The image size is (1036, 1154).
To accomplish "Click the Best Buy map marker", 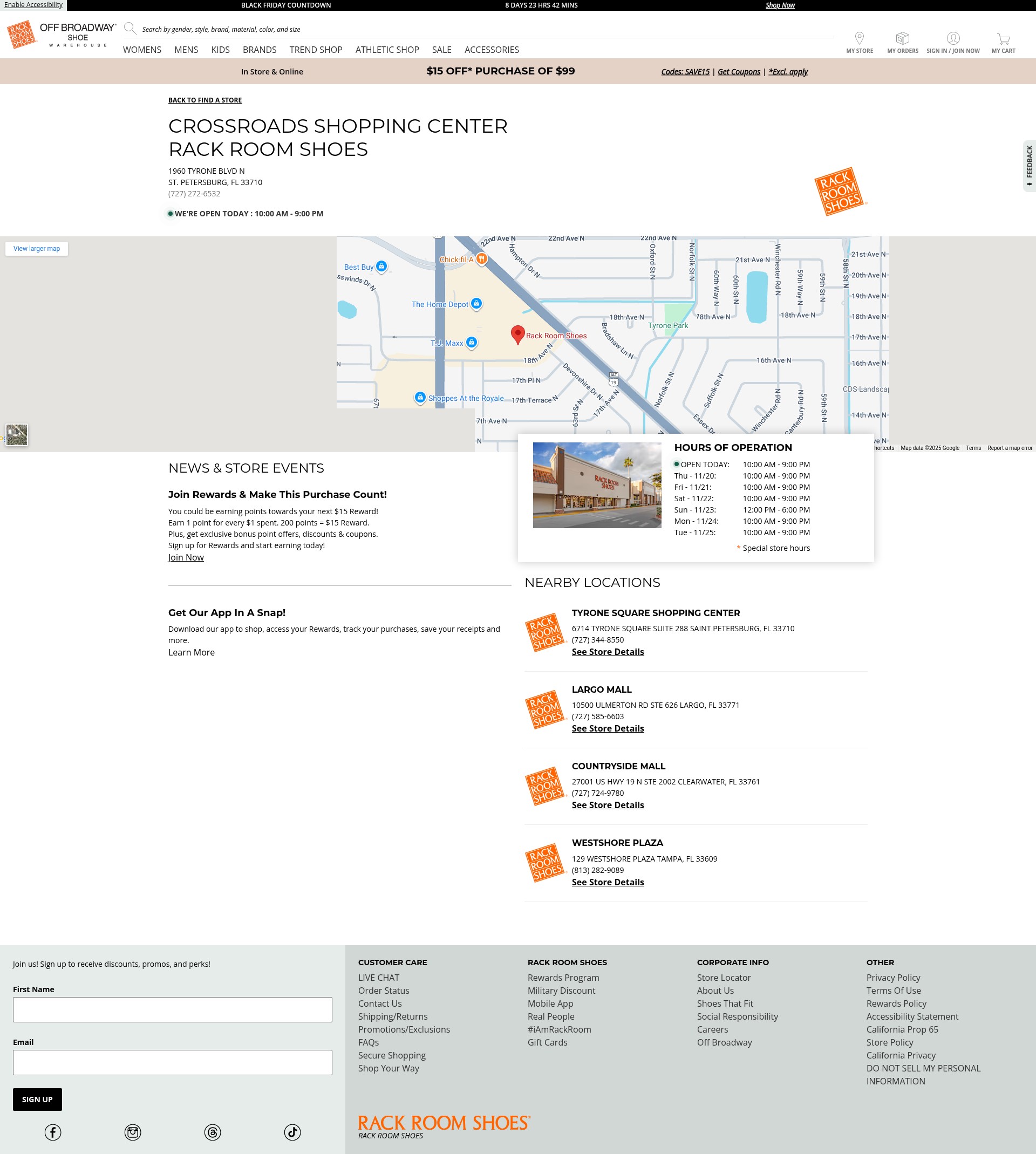I will 381,267.
